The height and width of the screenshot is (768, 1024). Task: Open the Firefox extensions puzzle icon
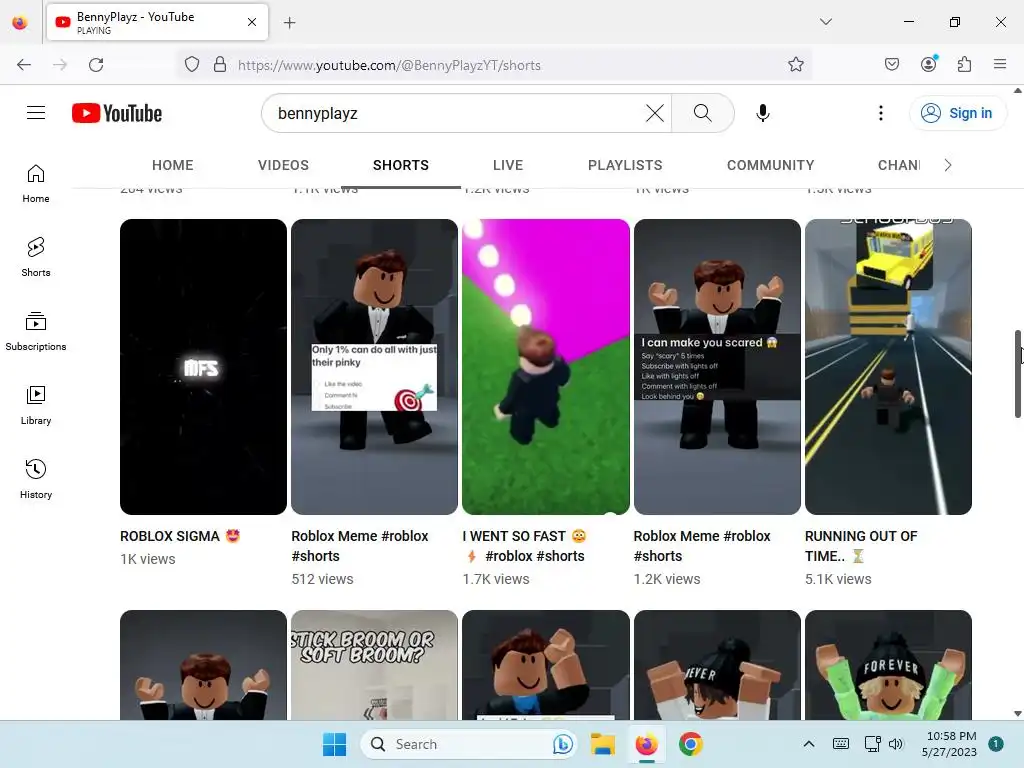point(965,65)
